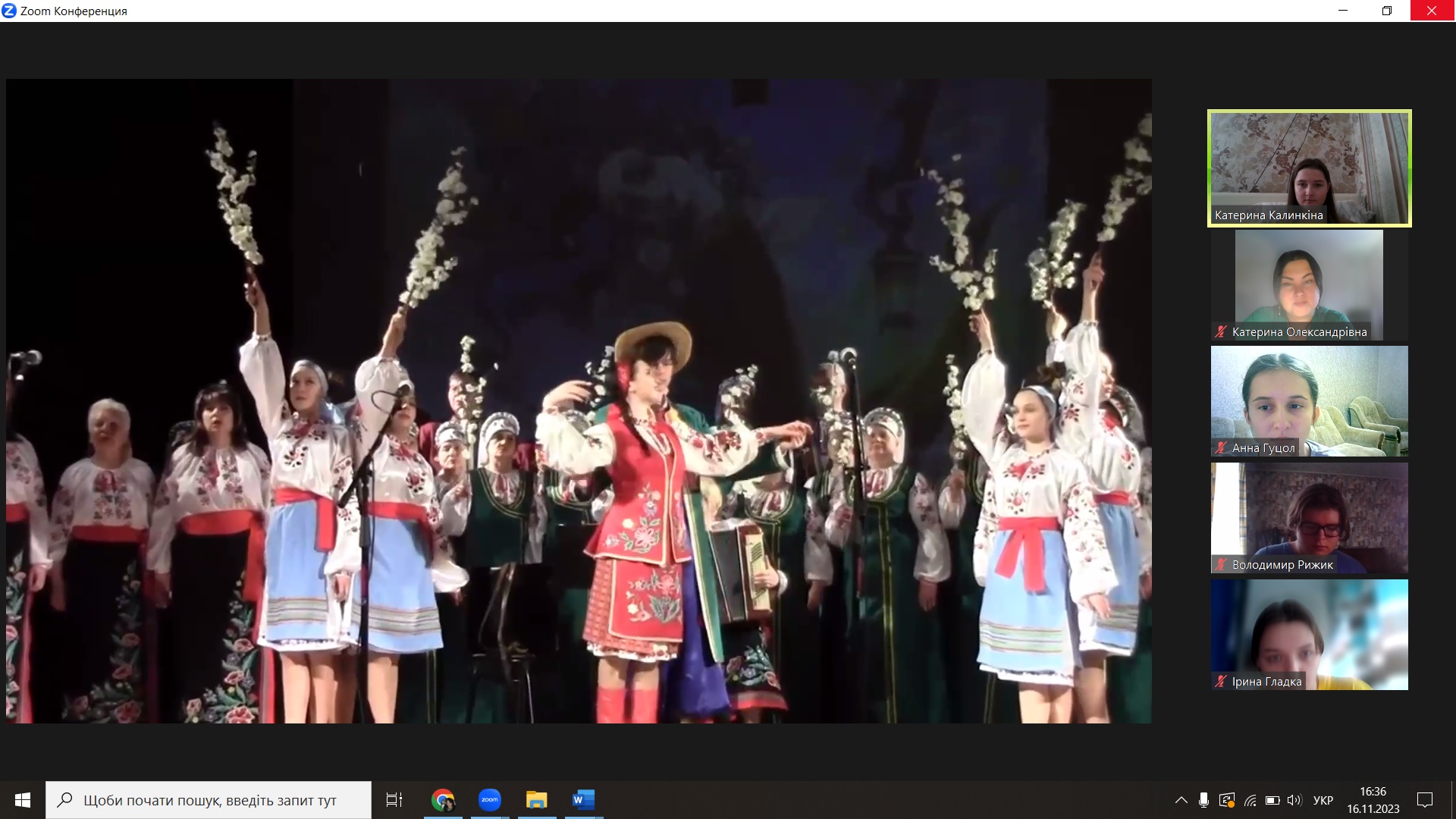The width and height of the screenshot is (1456, 819).
Task: Switch the УКР keyboard language indicator
Action: (1323, 800)
